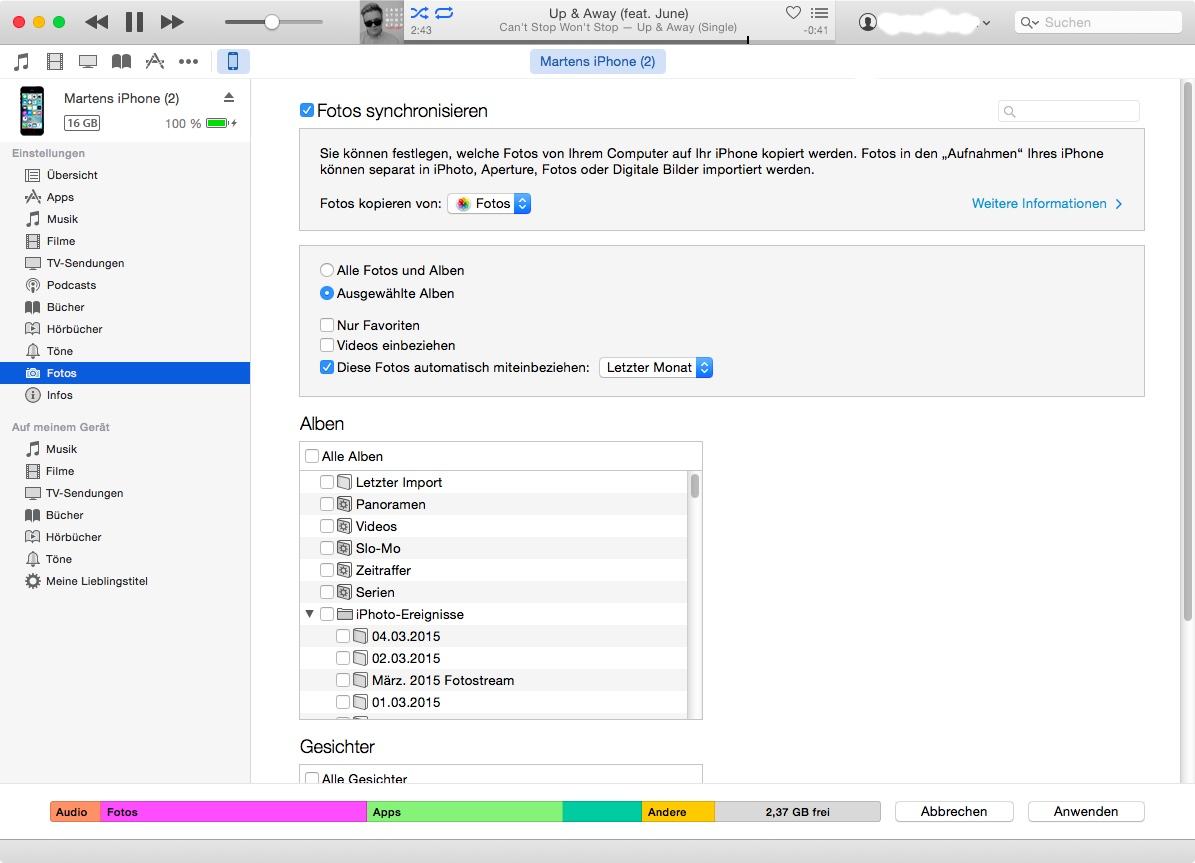This screenshot has width=1195, height=863.
Task: Open the Up Next list icon
Action: tap(819, 12)
